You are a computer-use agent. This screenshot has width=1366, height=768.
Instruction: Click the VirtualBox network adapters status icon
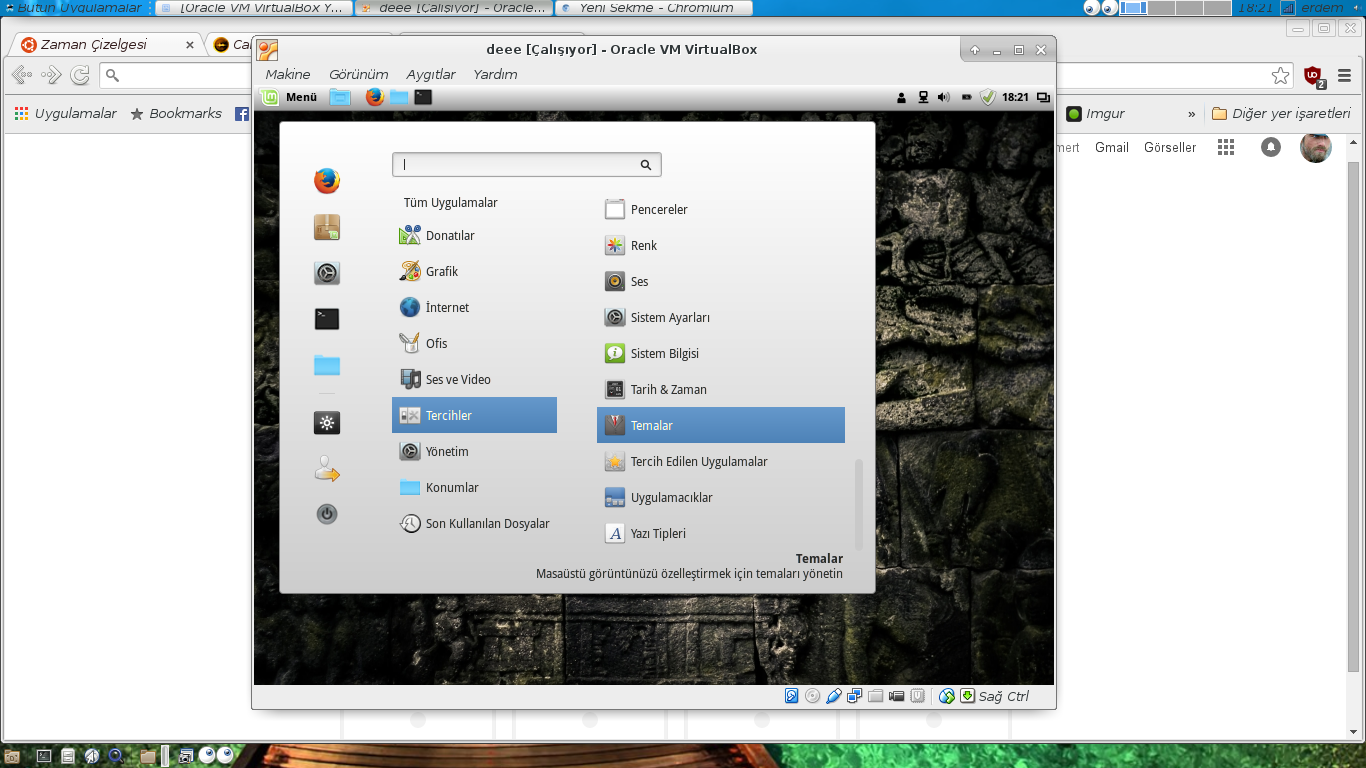click(855, 696)
